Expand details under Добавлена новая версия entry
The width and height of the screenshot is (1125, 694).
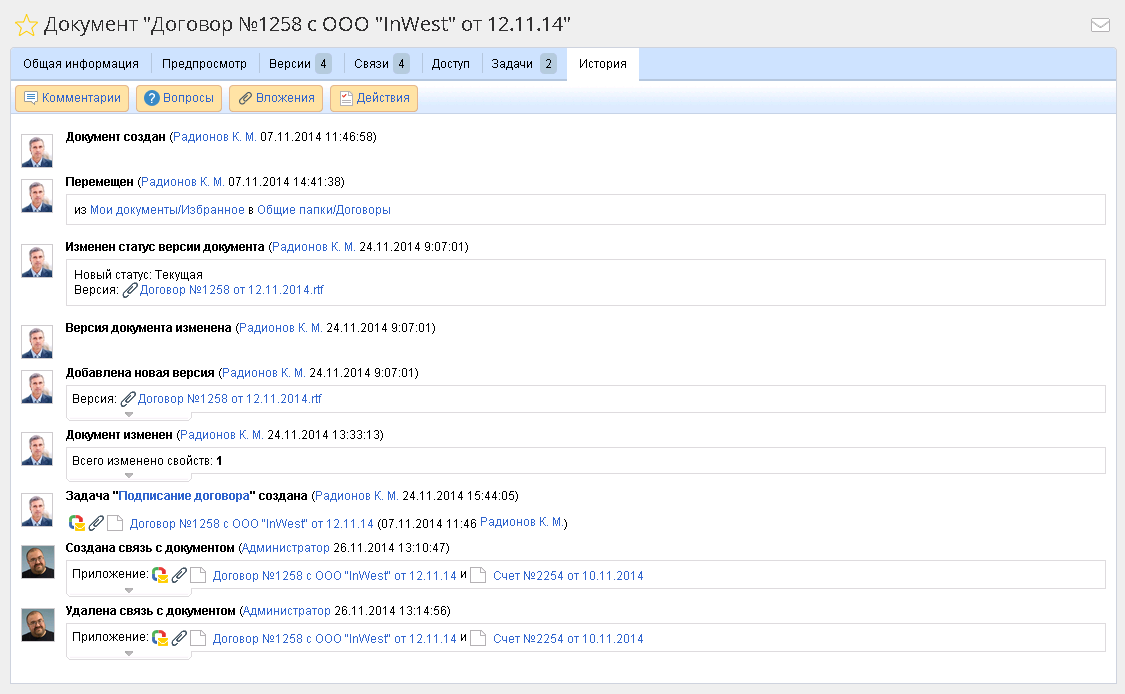coord(128,414)
